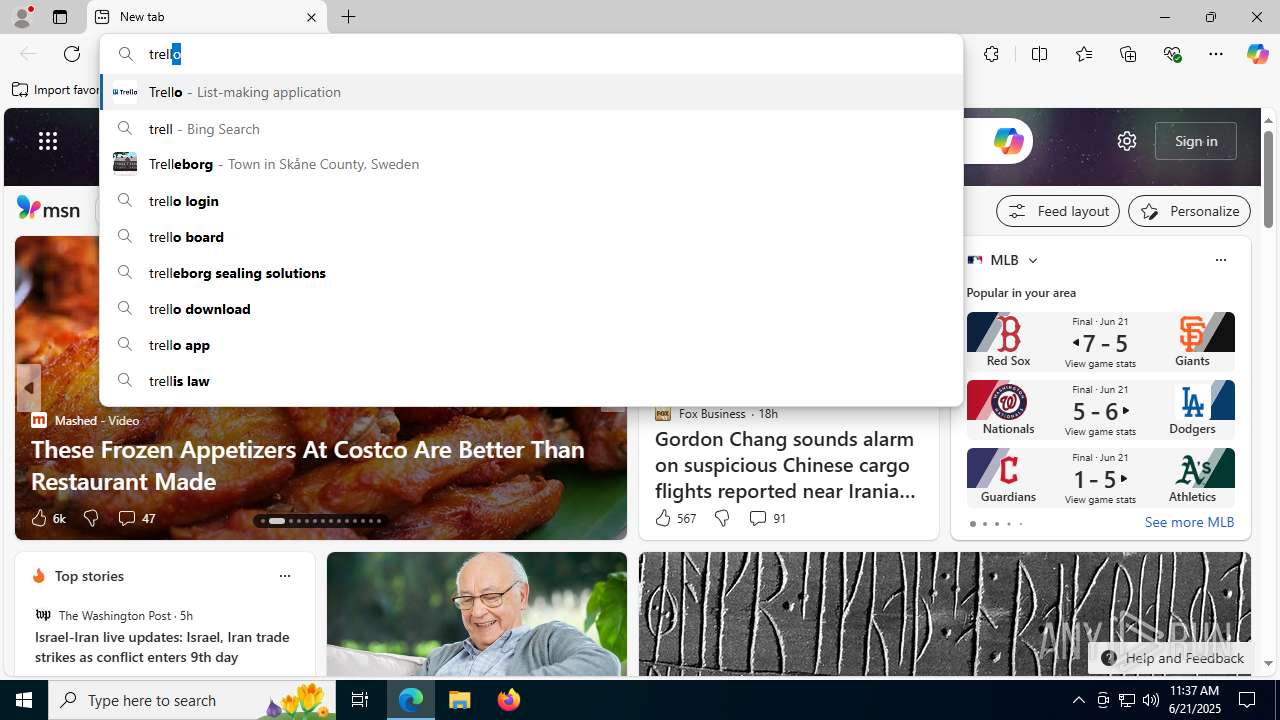The width and height of the screenshot is (1280, 720).
Task: Open elderly man photo story thumbnail
Action: click(x=477, y=614)
